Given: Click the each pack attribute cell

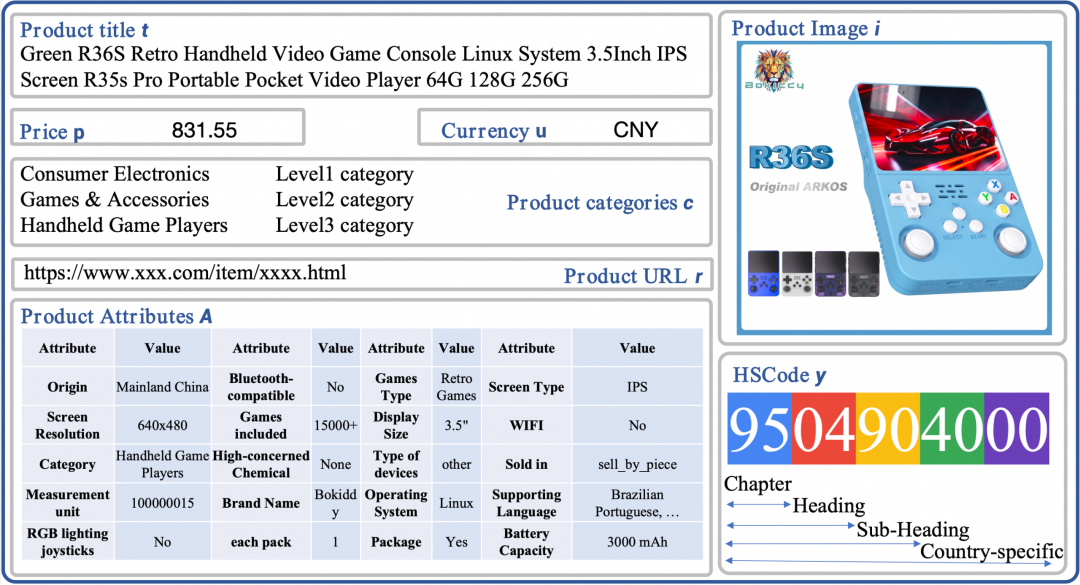Looking at the screenshot, I should tap(261, 542).
